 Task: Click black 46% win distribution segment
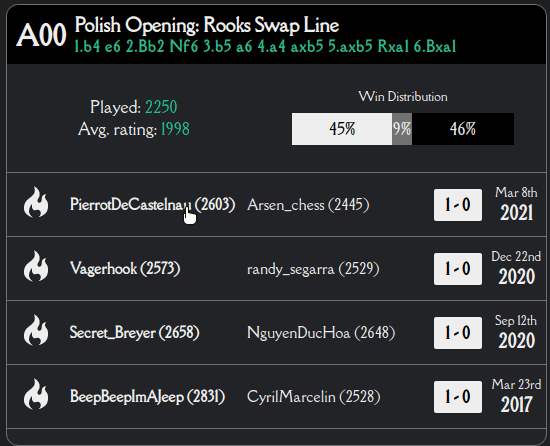point(463,129)
